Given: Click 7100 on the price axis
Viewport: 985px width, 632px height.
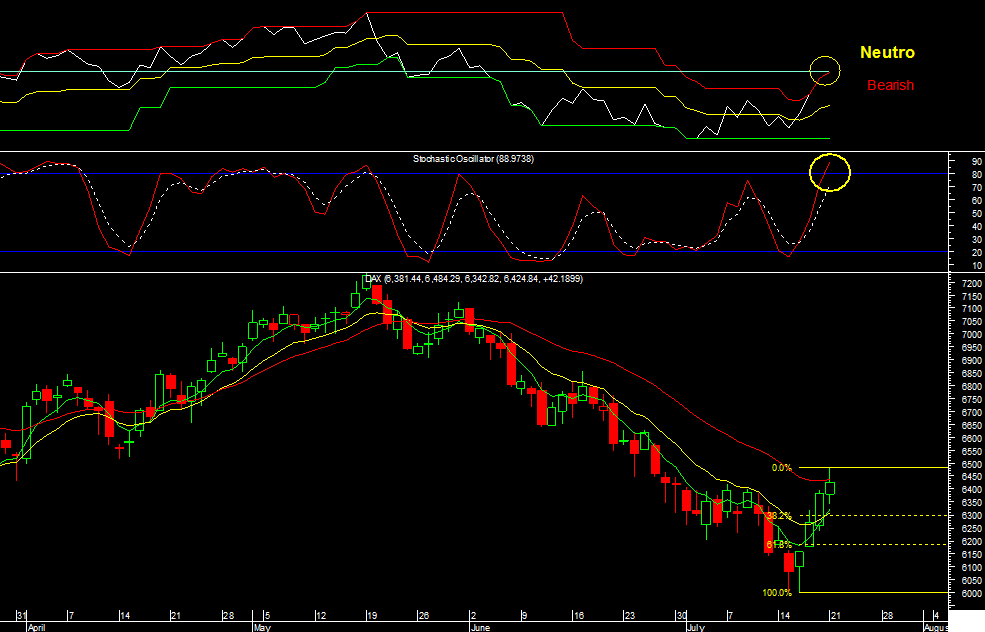Looking at the screenshot, I should (x=971, y=309).
